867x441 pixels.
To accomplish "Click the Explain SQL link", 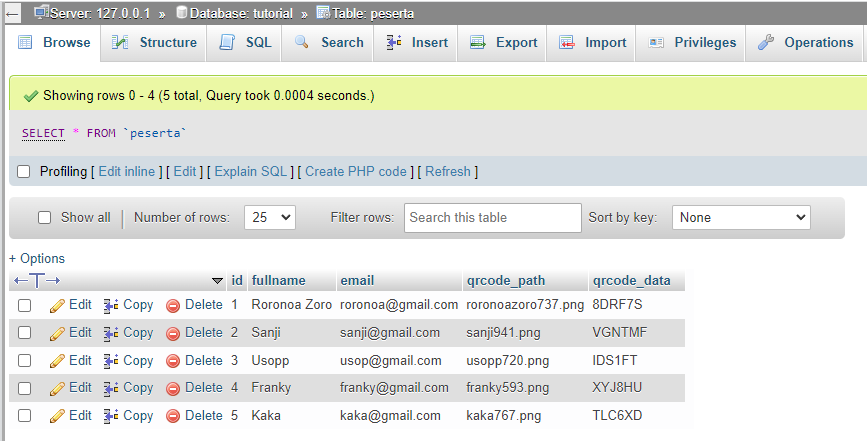I will pos(250,172).
